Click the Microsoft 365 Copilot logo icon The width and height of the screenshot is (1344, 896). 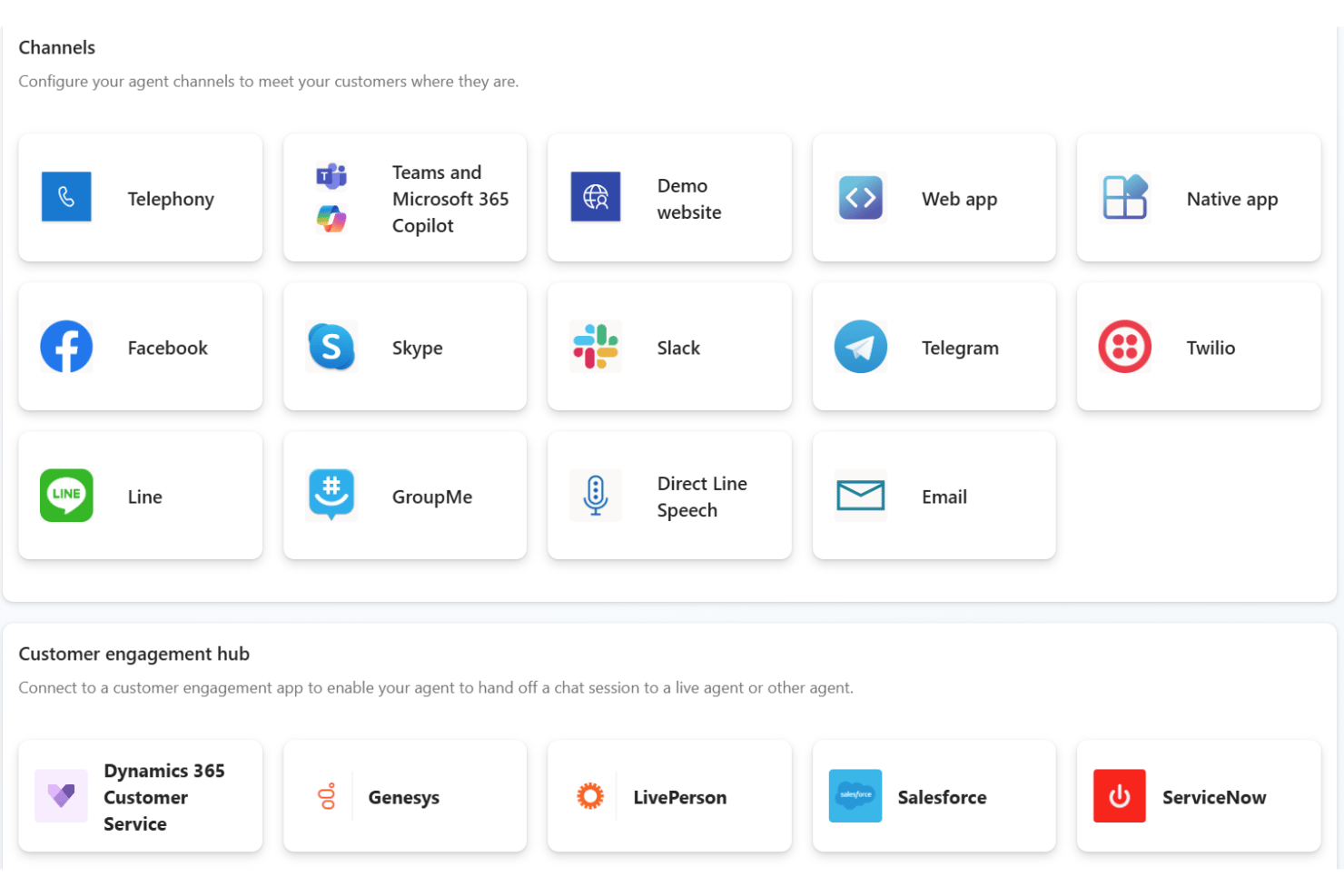(331, 219)
